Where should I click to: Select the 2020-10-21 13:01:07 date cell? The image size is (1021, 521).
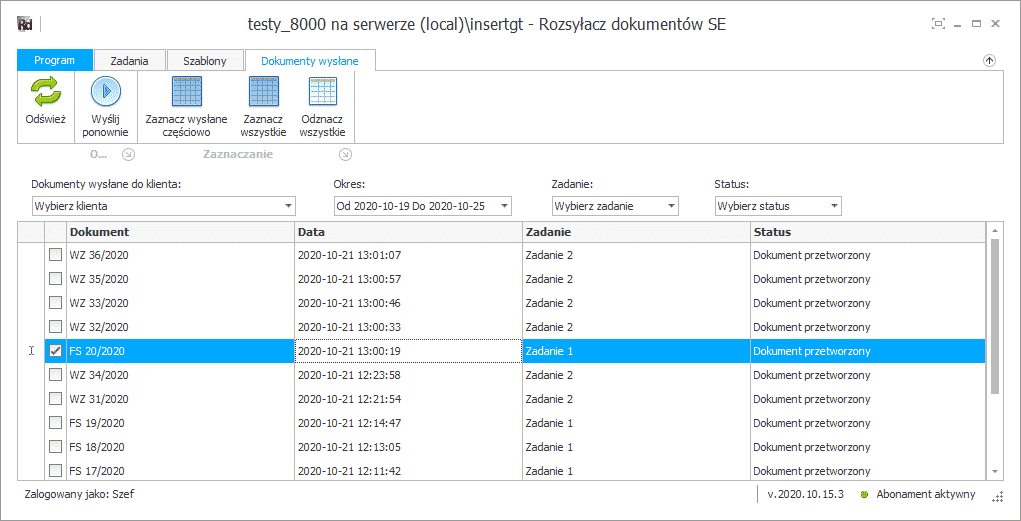[x=408, y=255]
